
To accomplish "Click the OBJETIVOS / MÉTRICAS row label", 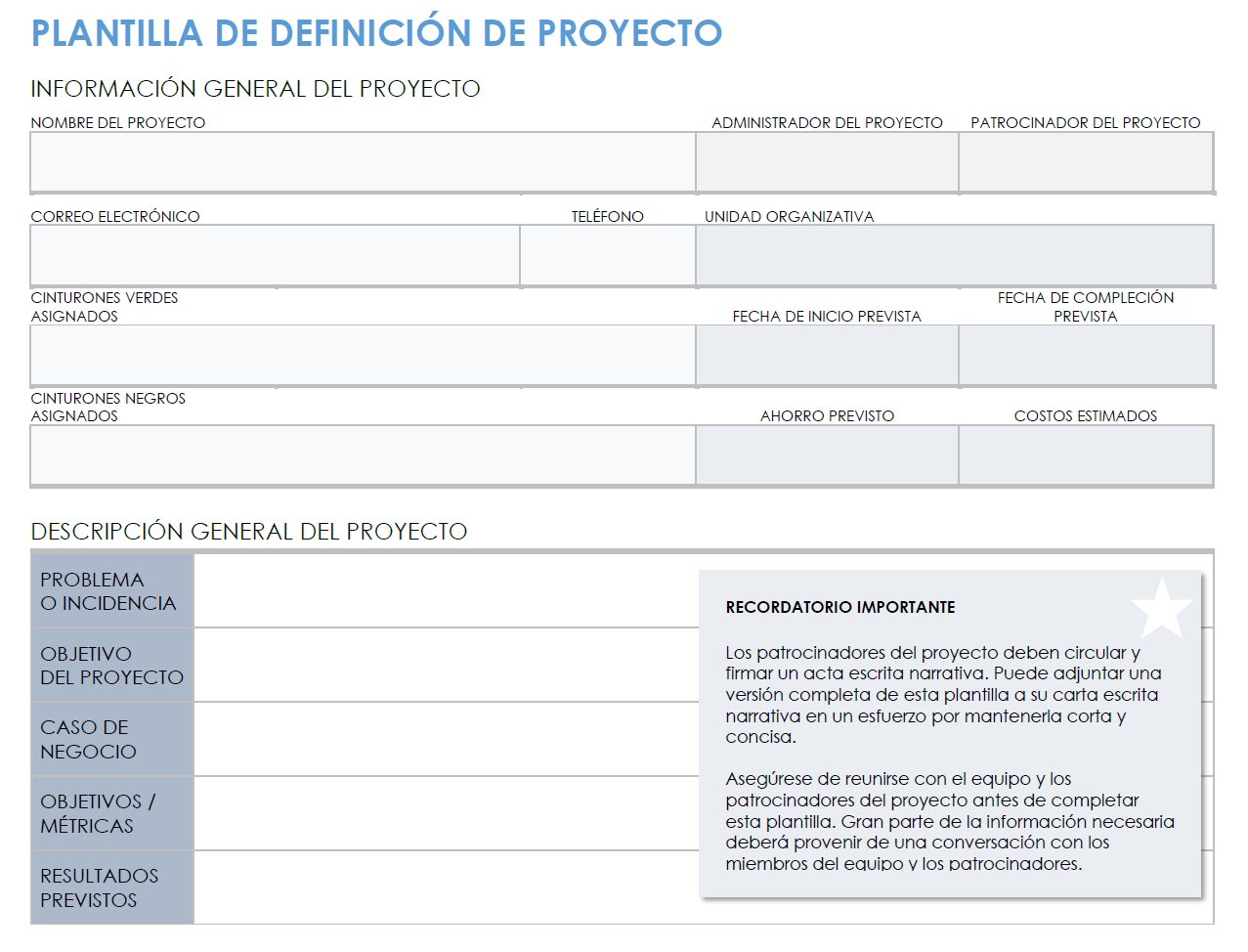I will (x=111, y=813).
